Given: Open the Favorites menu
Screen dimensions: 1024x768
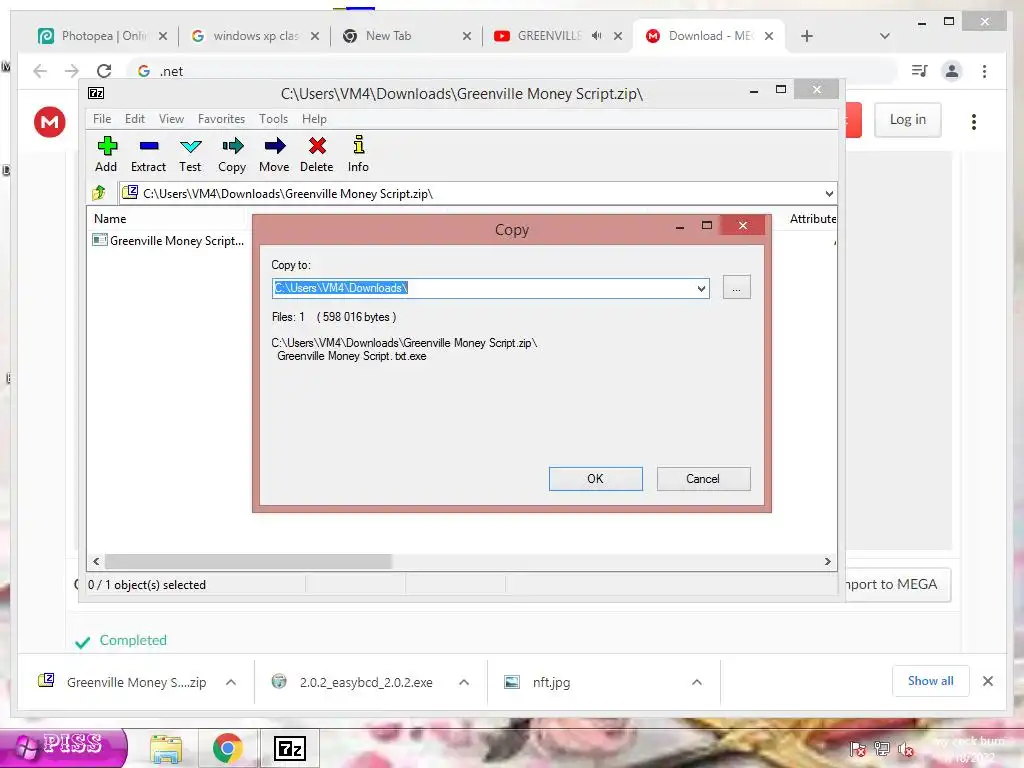Looking at the screenshot, I should [x=221, y=119].
